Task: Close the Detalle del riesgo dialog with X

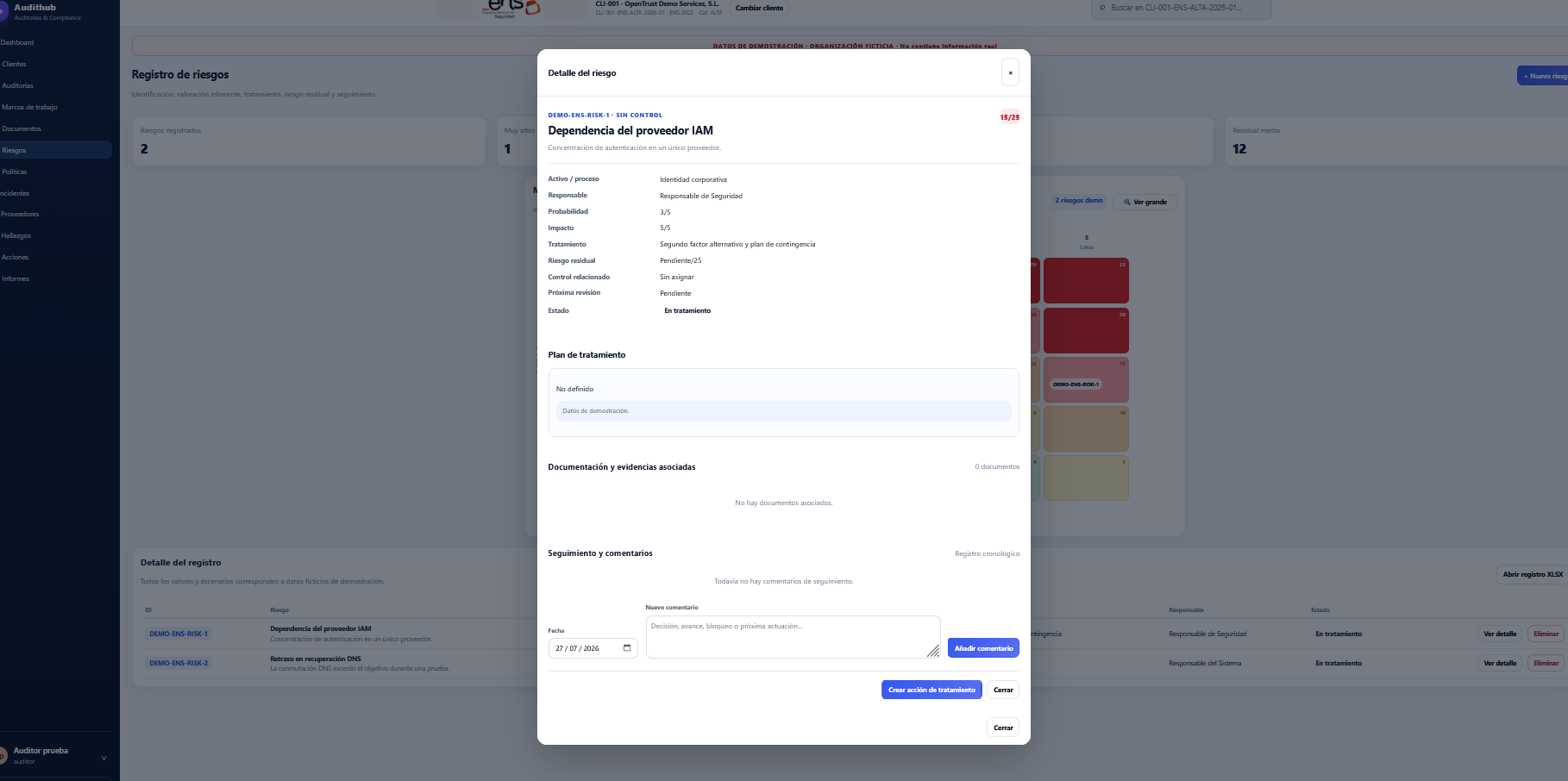Action: coord(1010,72)
